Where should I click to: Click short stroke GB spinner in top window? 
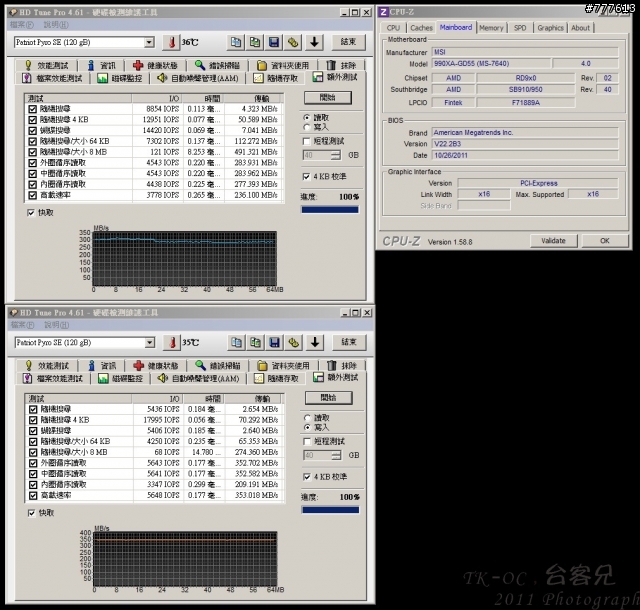[x=336, y=155]
